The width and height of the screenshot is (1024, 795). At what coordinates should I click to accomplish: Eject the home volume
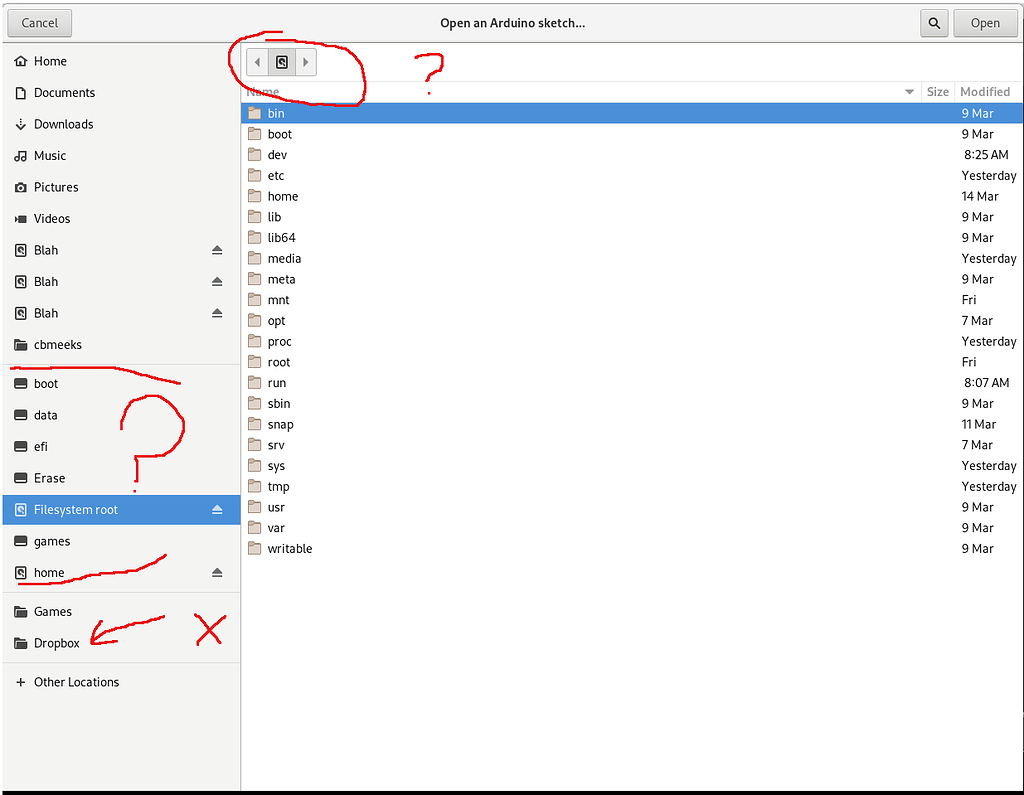(217, 572)
